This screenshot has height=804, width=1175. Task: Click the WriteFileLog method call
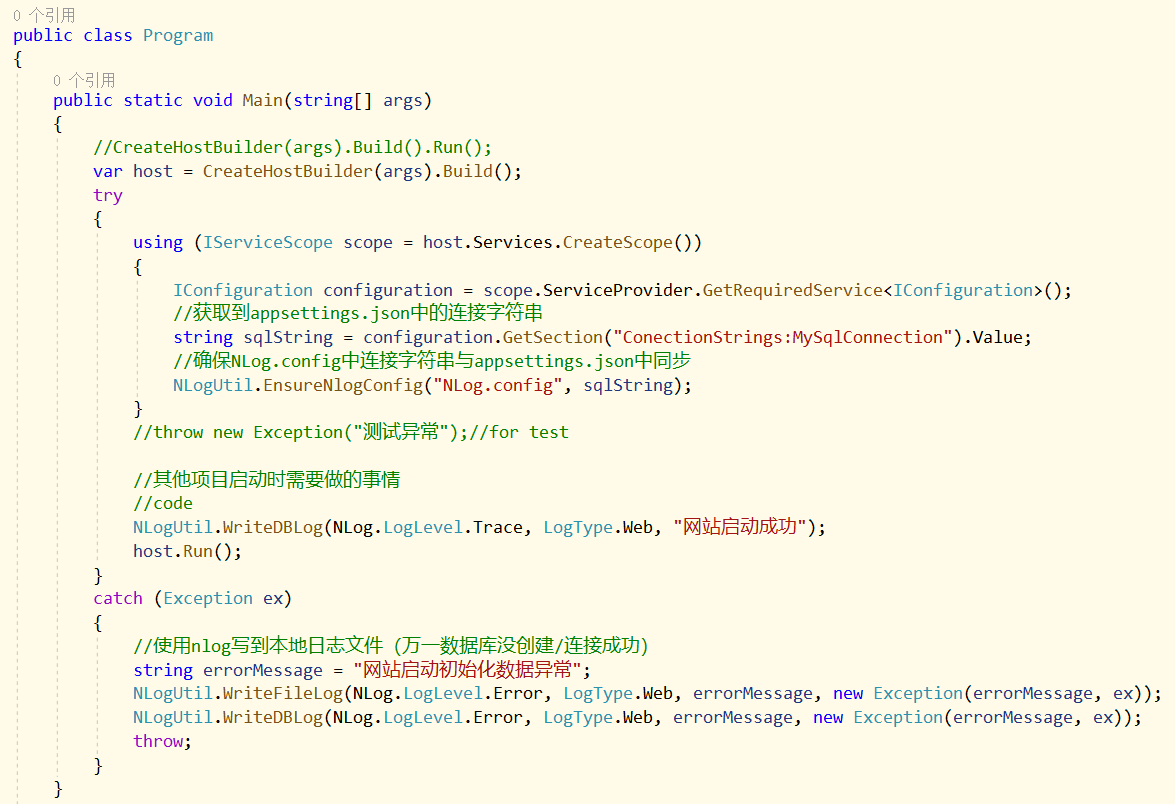[x=283, y=693]
